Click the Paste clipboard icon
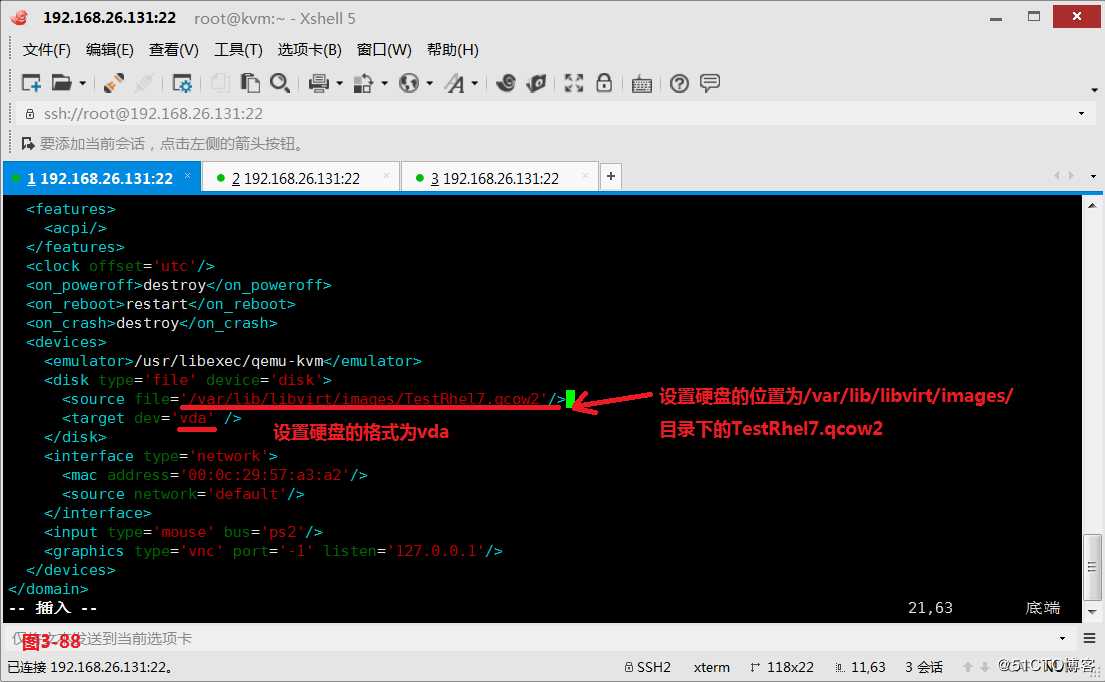 click(x=249, y=83)
